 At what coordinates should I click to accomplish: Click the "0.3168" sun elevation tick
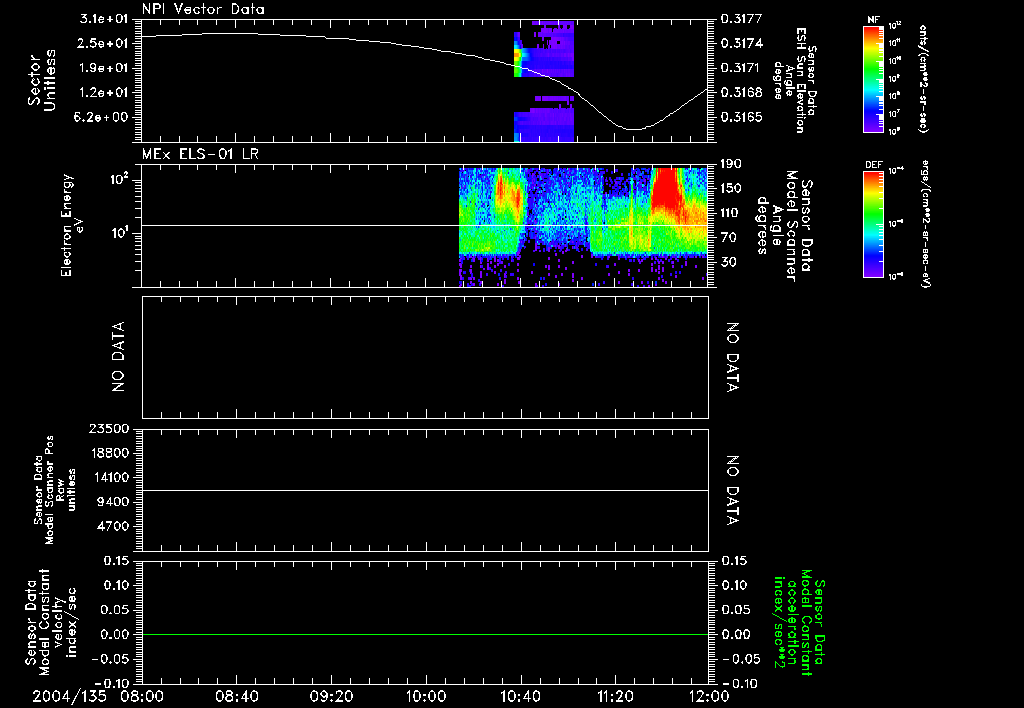point(741,93)
